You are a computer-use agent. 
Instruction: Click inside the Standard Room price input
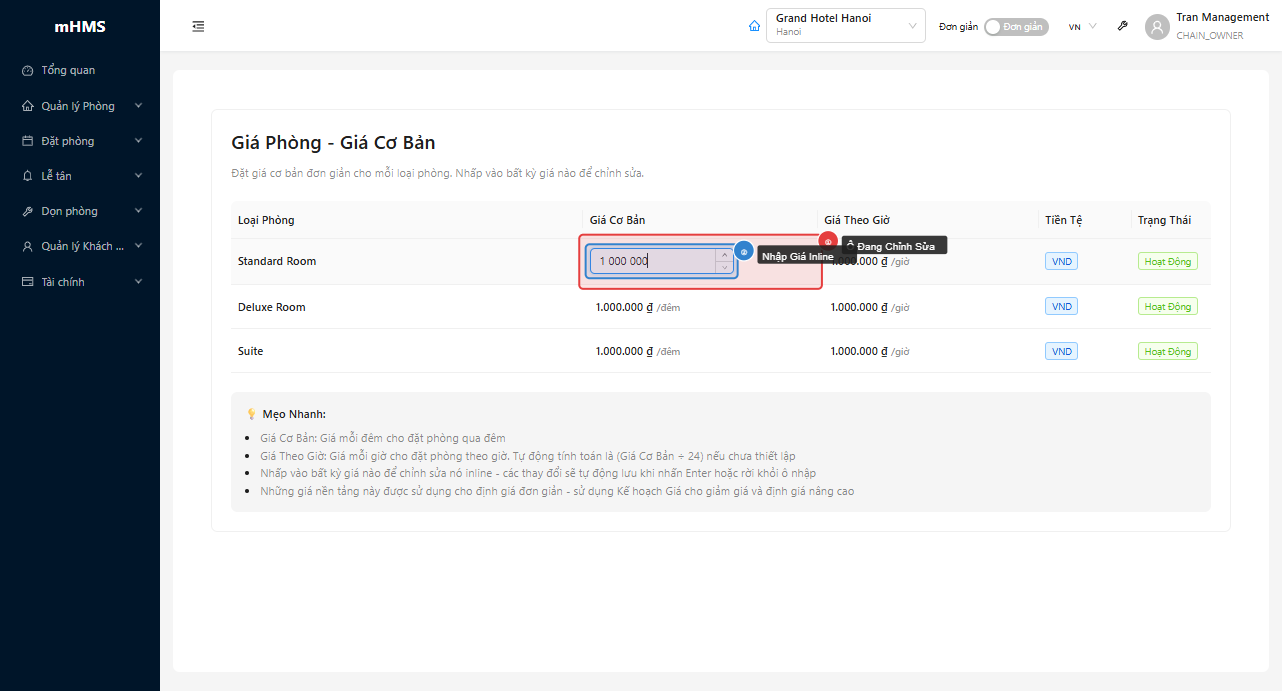(x=652, y=262)
